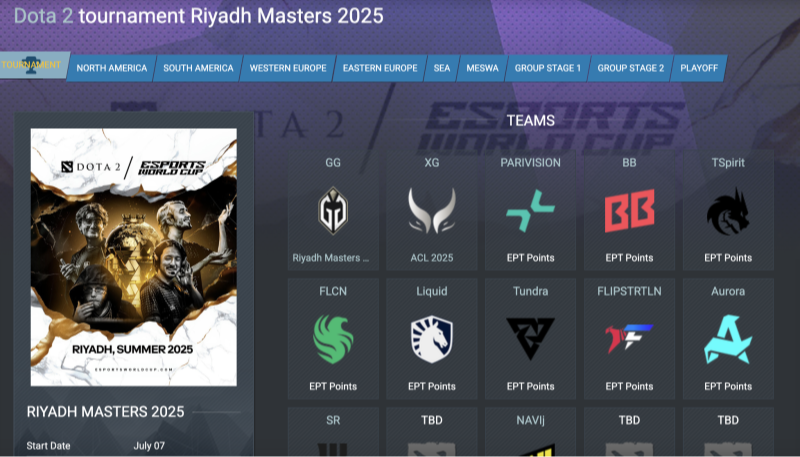The height and width of the screenshot is (457, 800).
Task: Click the PARIVISION team logo
Action: (x=530, y=210)
